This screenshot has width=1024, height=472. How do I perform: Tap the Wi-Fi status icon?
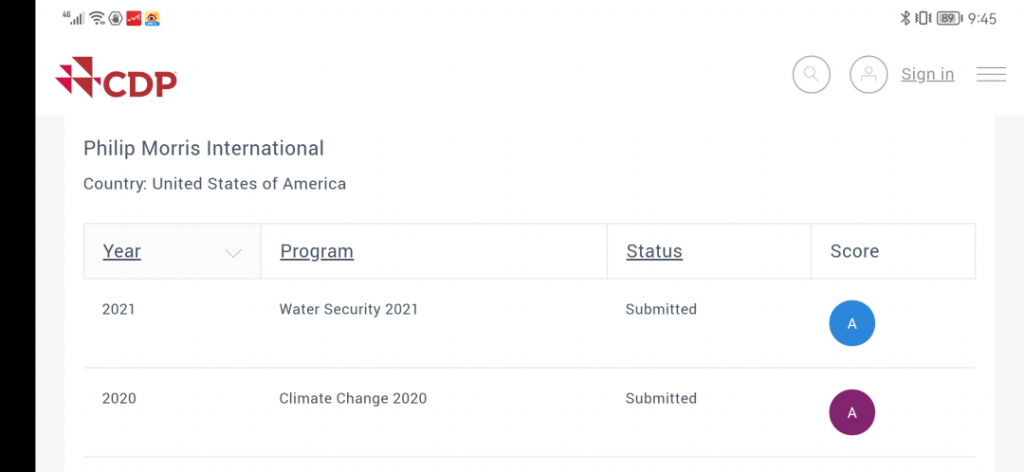click(97, 18)
